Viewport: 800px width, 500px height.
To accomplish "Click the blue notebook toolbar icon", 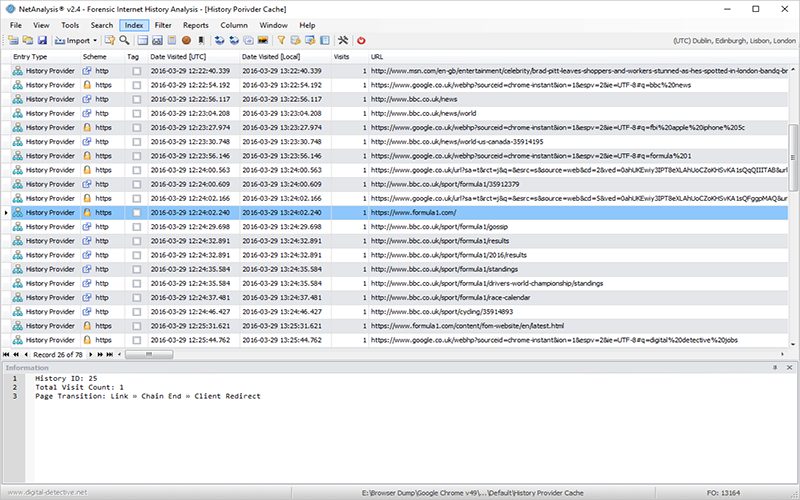I will coord(324,40).
